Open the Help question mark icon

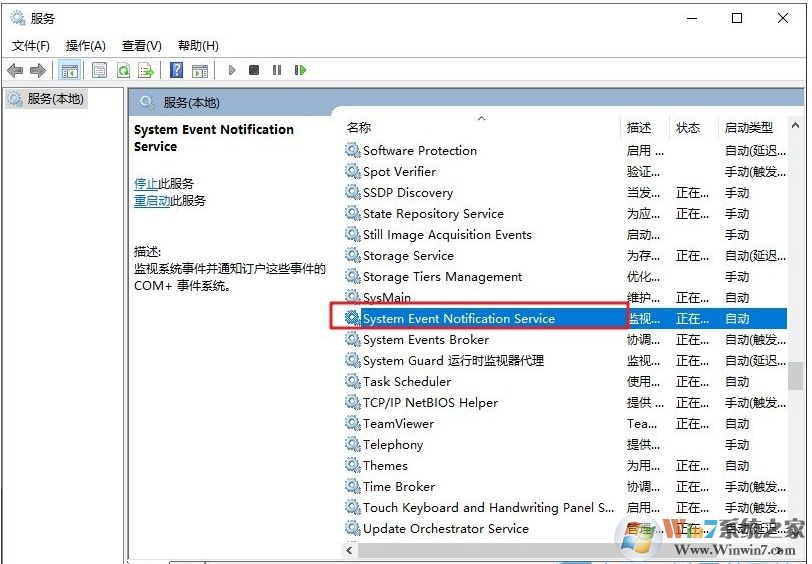(x=177, y=70)
